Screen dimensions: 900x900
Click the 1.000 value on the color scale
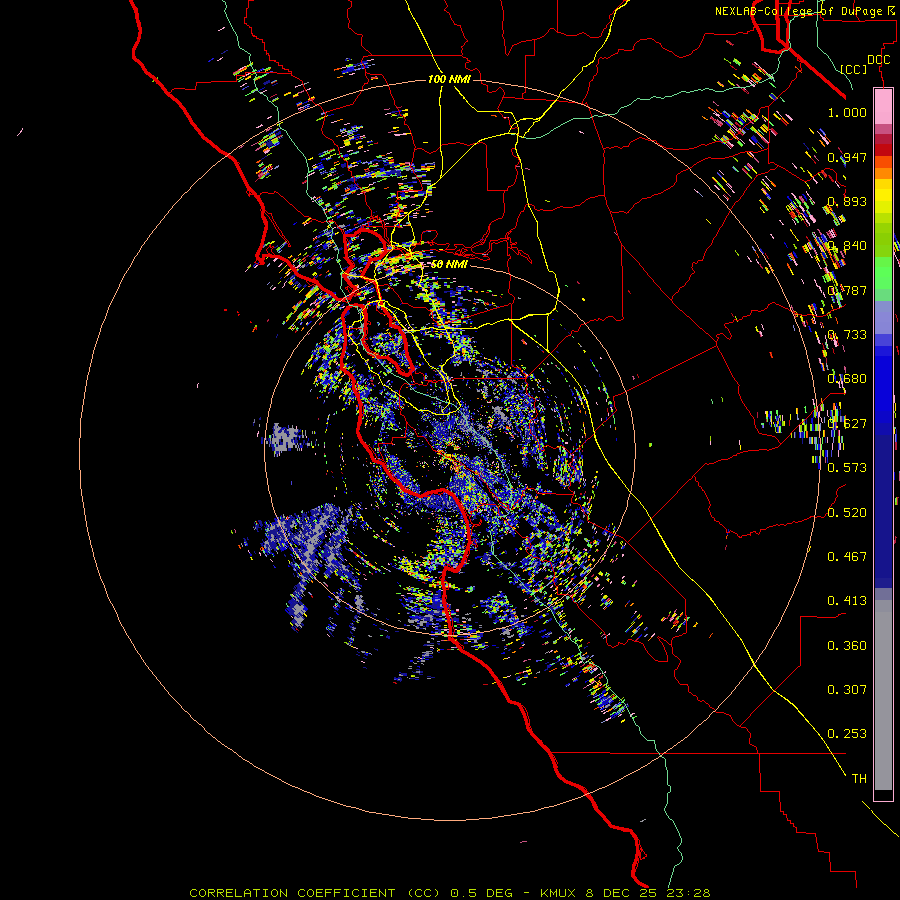847,113
